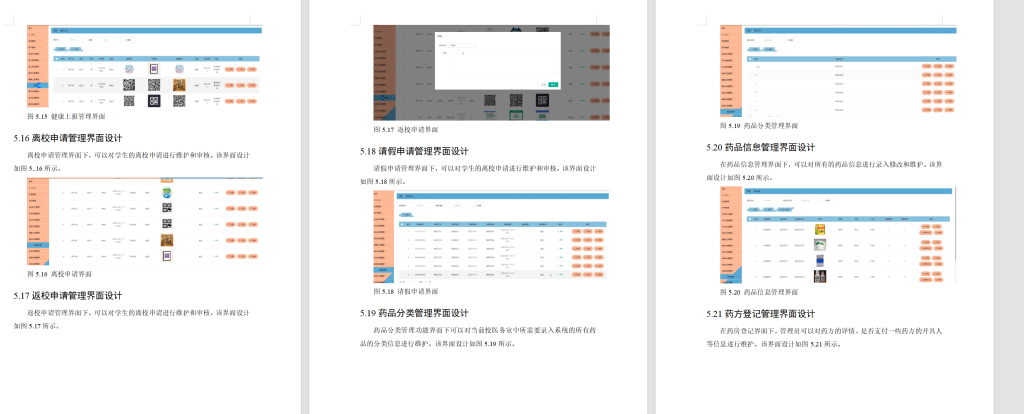1024x414 pixels.
Task: Select the figure 5.20 drug information screenshot
Action: (838, 234)
